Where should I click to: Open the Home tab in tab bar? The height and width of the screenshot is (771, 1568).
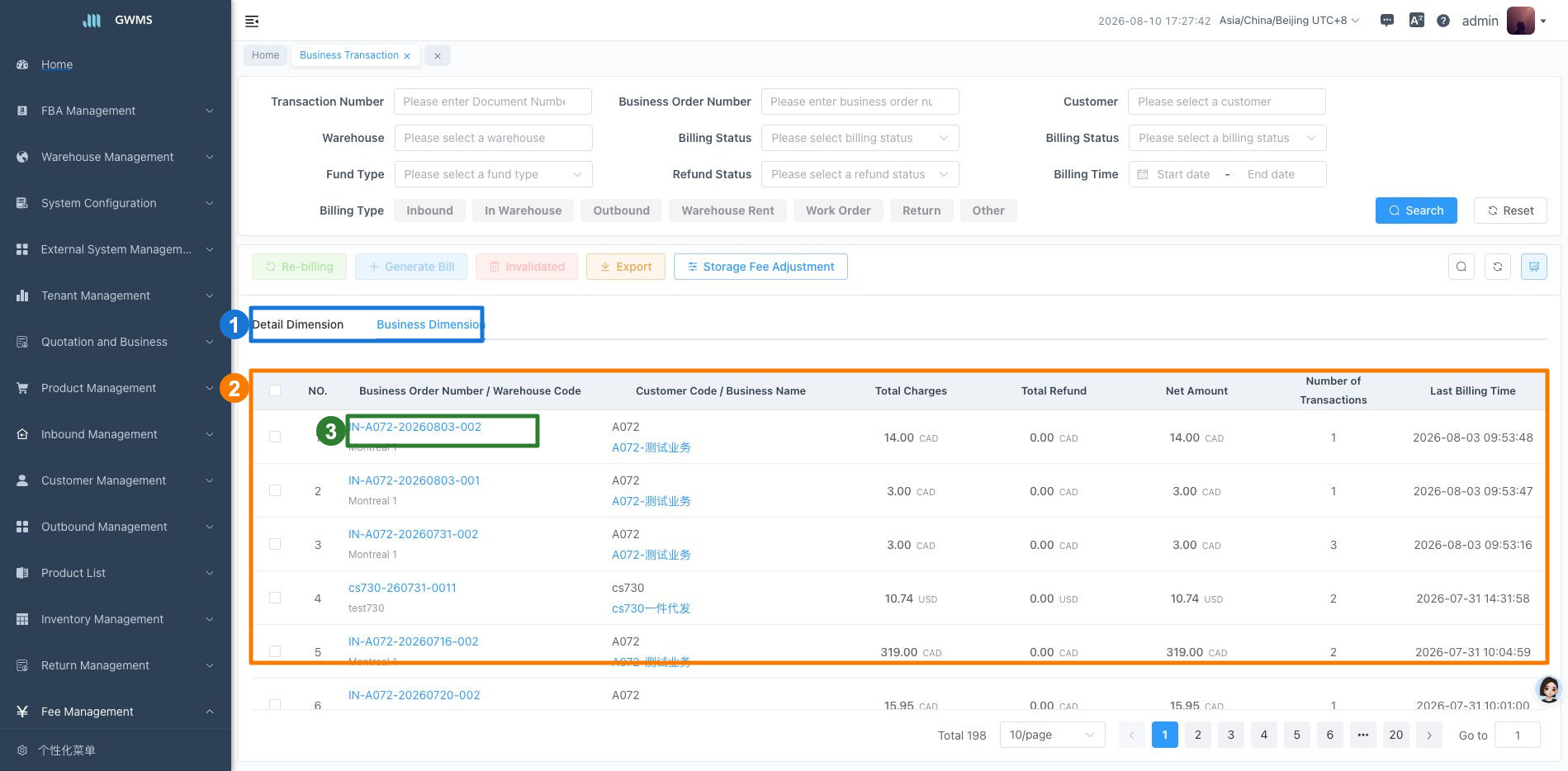[265, 55]
